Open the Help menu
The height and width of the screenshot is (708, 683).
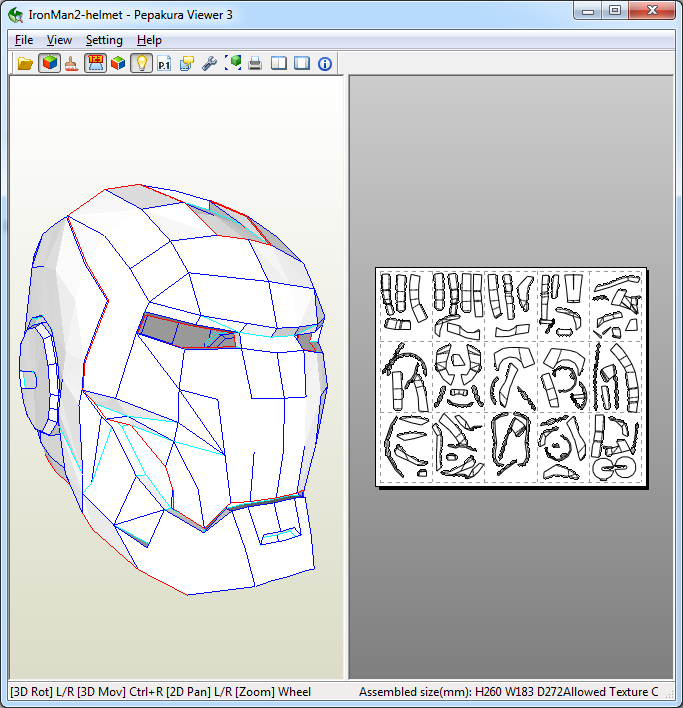[x=149, y=40]
